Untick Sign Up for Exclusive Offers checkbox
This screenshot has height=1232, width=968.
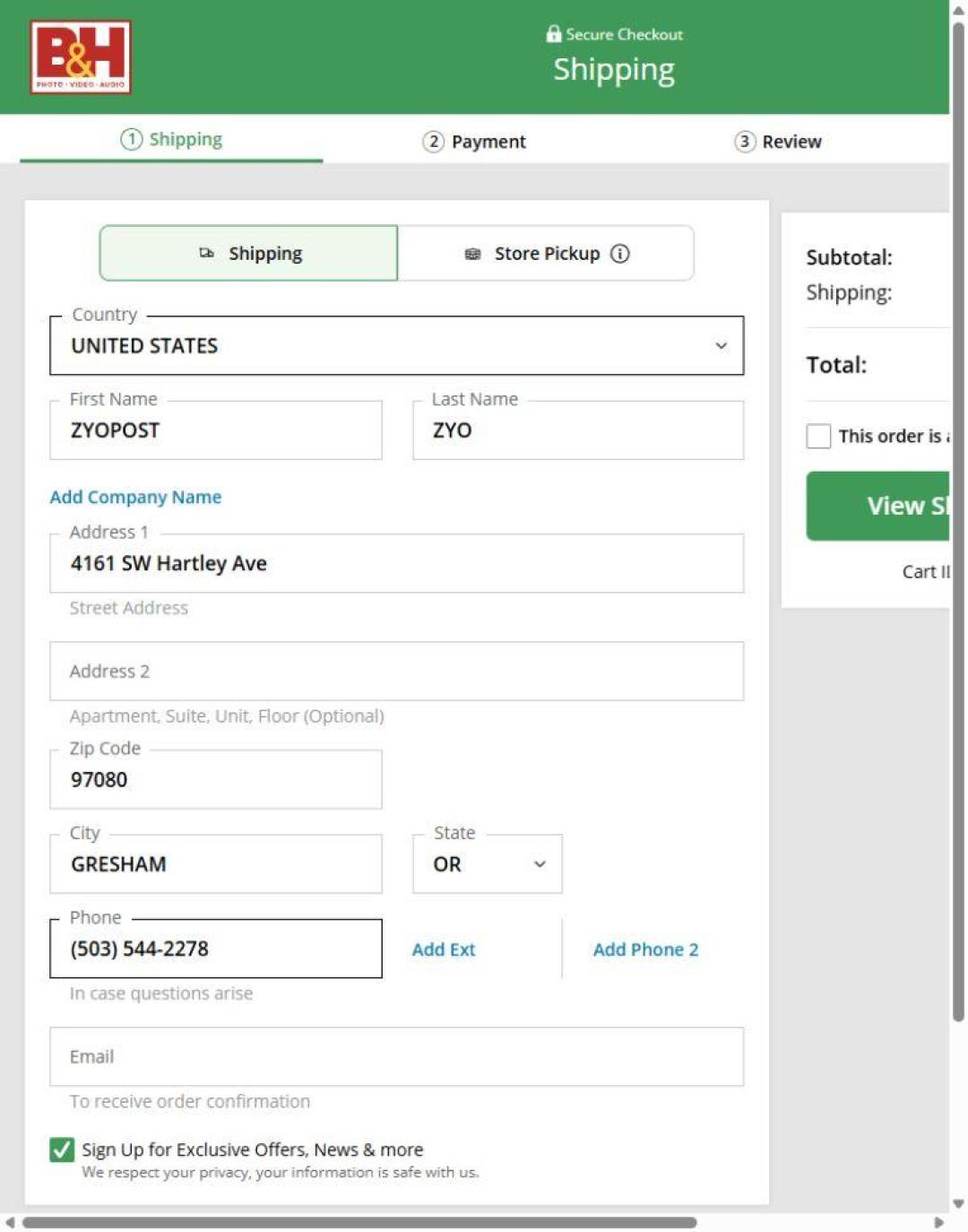coord(62,1150)
